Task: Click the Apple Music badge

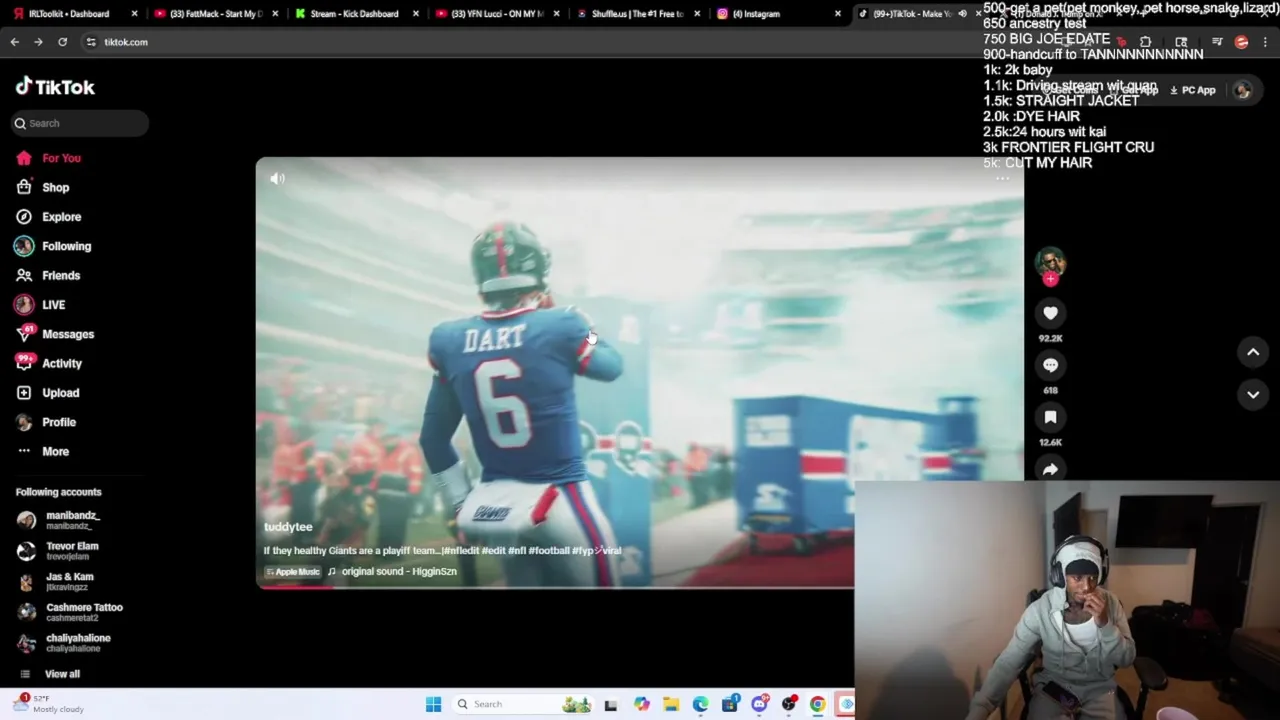Action: pos(292,572)
